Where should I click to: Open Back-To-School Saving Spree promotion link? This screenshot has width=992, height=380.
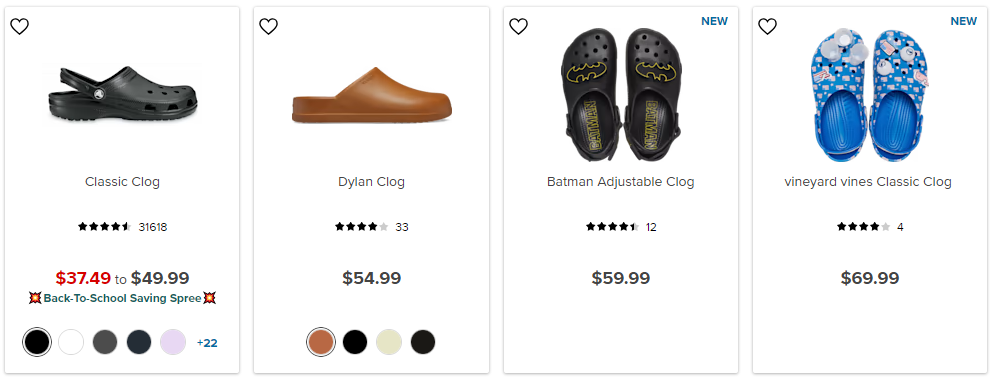tap(122, 298)
